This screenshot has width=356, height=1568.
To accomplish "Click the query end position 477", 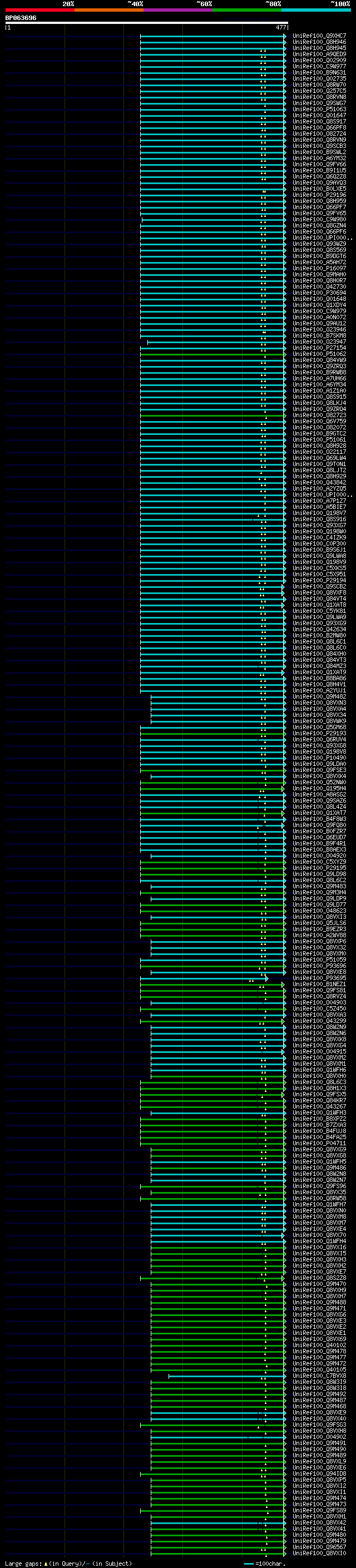I will (281, 27).
